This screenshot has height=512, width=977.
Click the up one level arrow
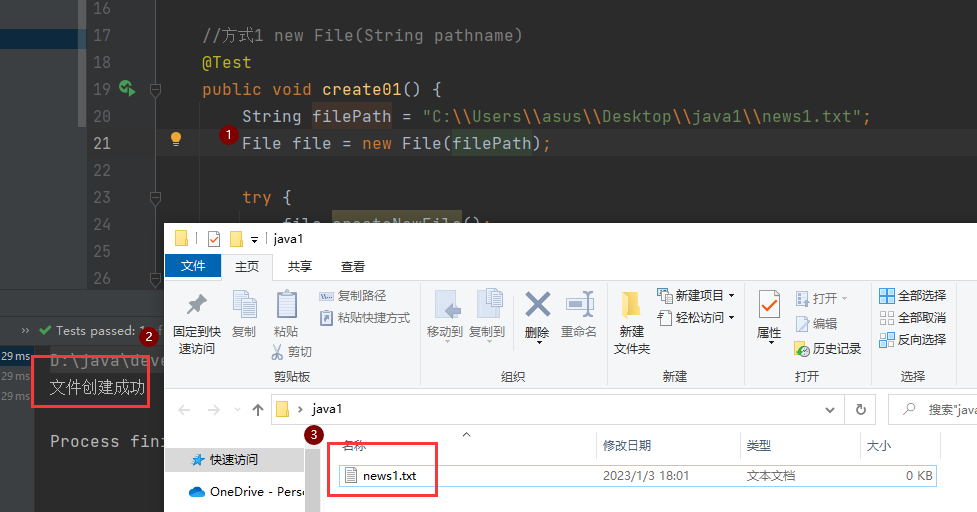click(x=258, y=409)
